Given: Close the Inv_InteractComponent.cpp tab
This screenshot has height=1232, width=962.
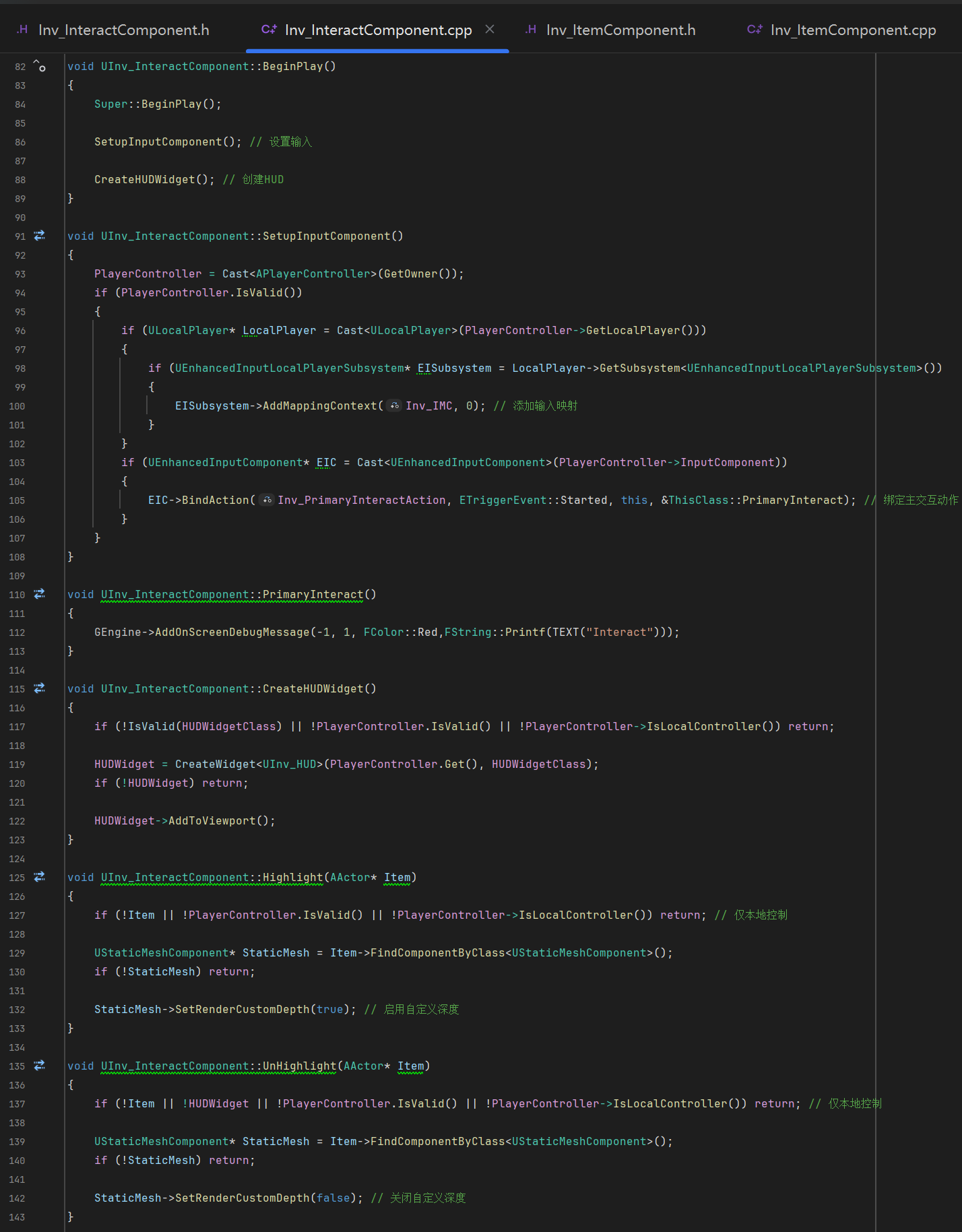Looking at the screenshot, I should pos(490,29).
